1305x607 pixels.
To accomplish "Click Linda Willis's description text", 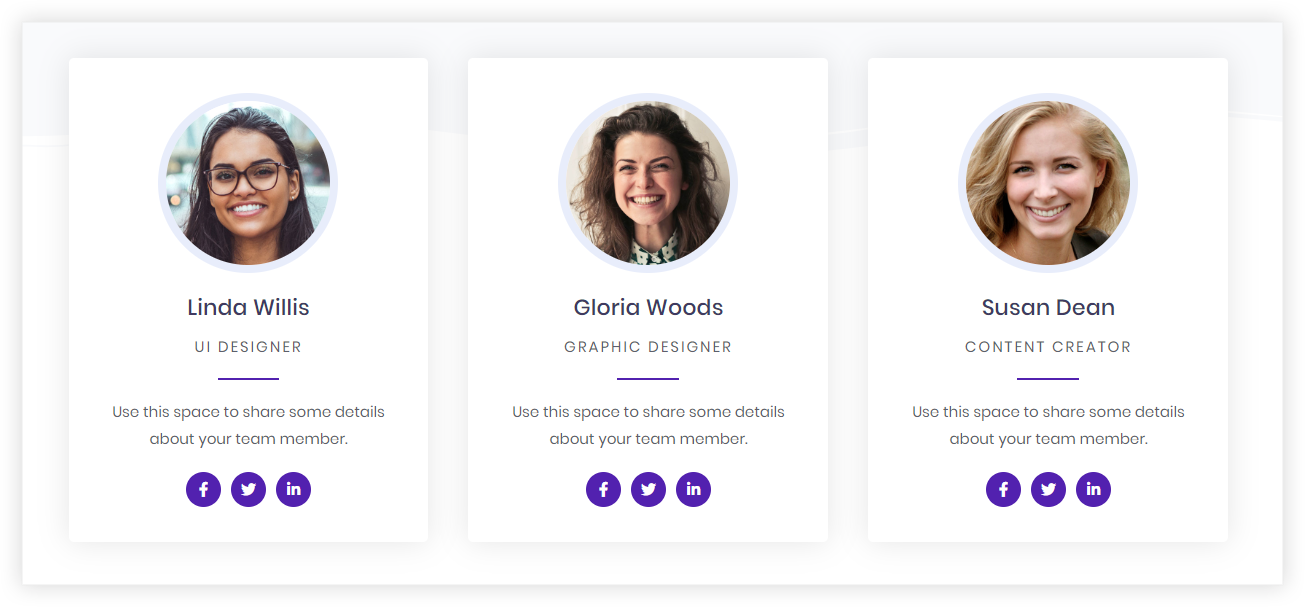I will [248, 425].
